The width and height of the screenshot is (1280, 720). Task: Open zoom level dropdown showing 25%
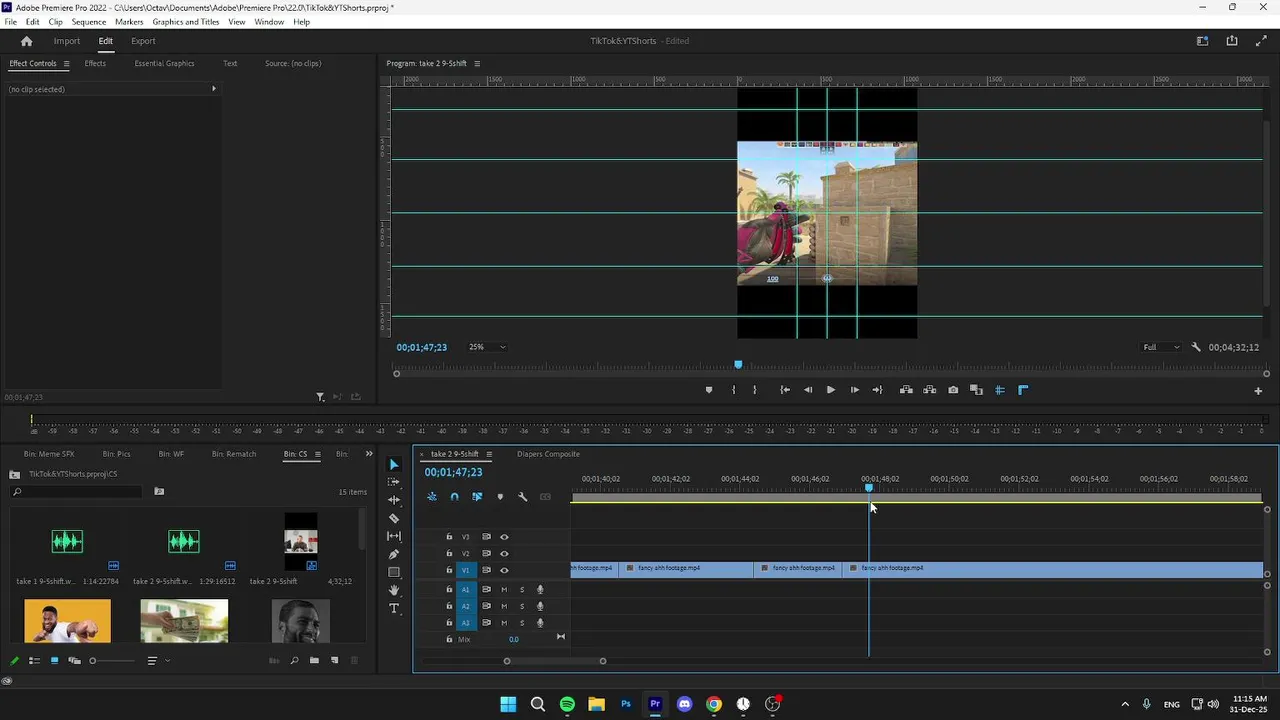[x=487, y=347]
